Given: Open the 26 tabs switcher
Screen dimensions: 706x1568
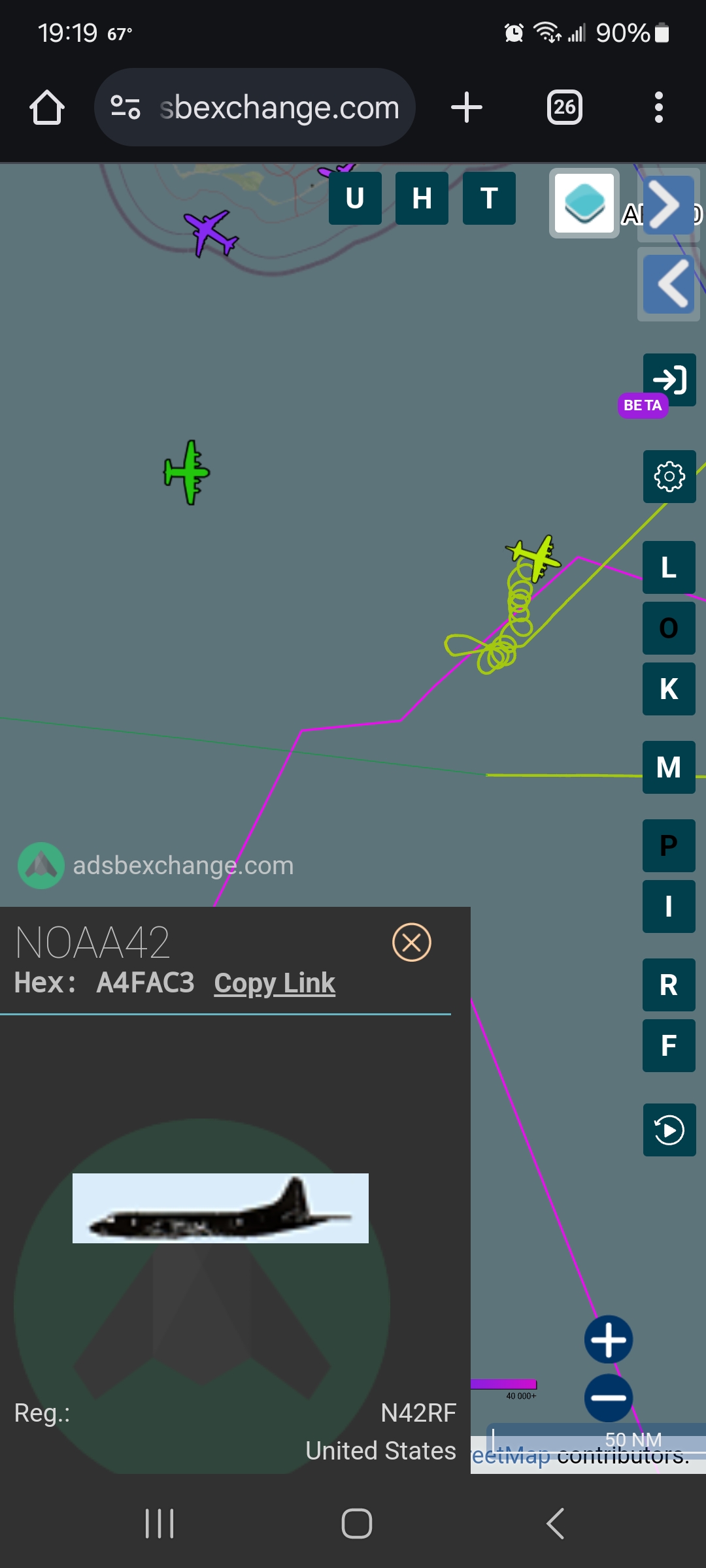Looking at the screenshot, I should tap(565, 107).
